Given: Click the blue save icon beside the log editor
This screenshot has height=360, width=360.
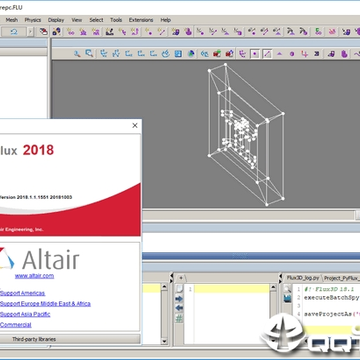Looking at the screenshot, I should coord(287,299).
